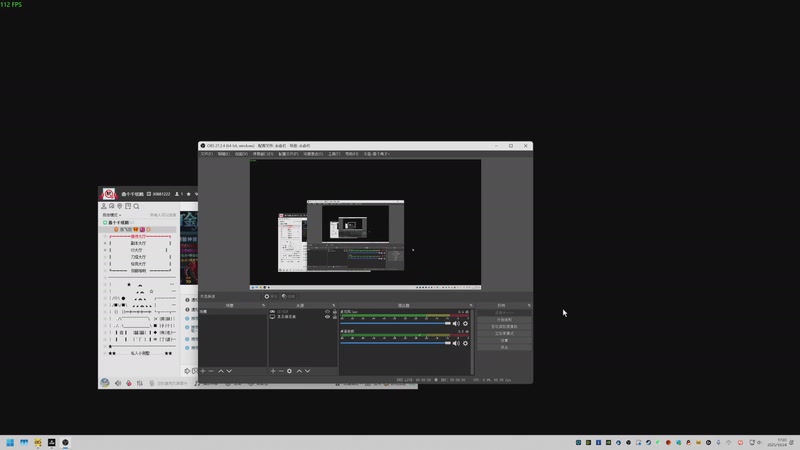Select the scene entry in the Scenes list
This screenshot has height=450, width=800.
point(233,311)
